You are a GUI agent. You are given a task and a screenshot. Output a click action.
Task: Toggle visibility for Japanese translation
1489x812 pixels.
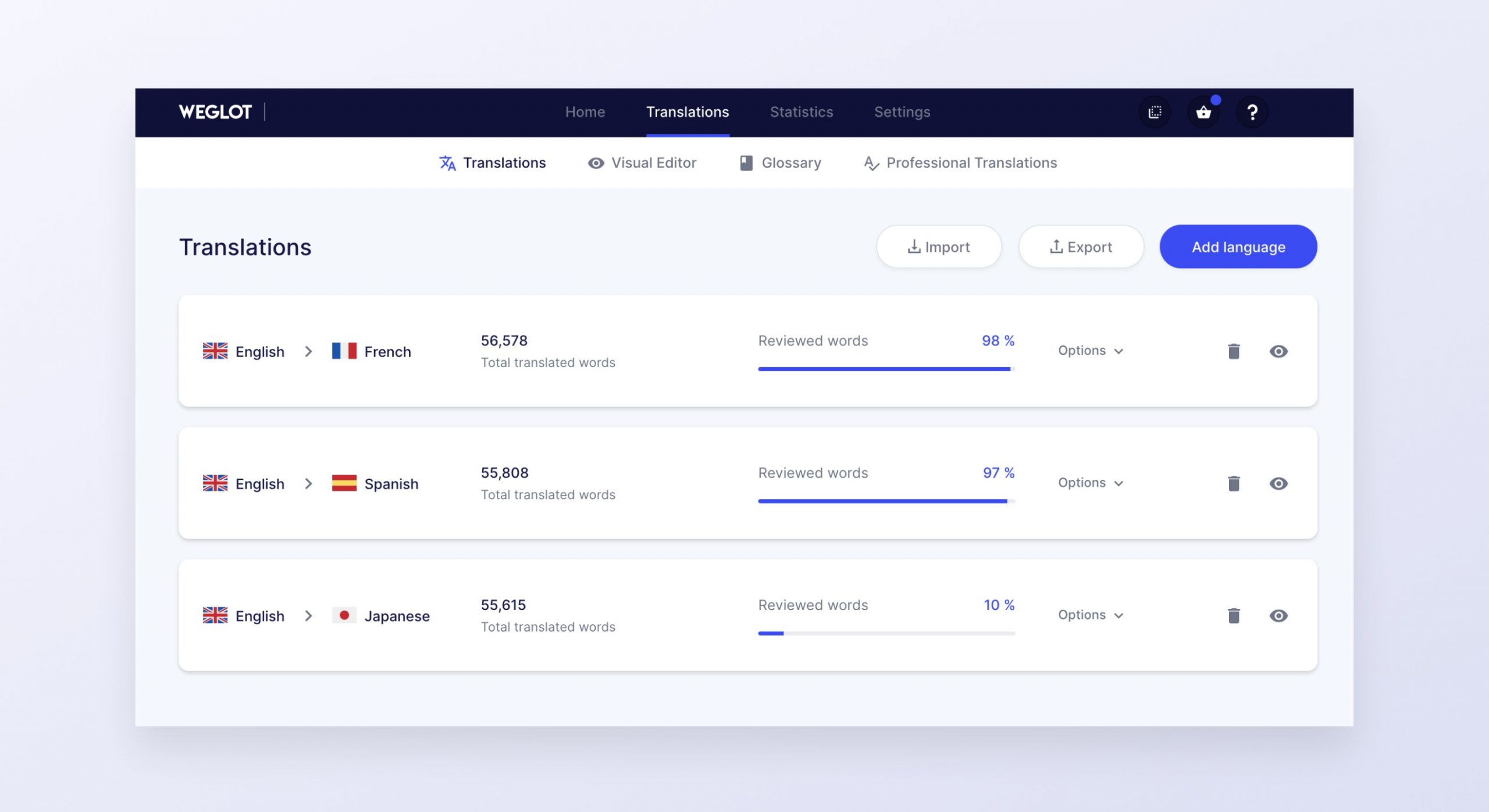click(1279, 615)
